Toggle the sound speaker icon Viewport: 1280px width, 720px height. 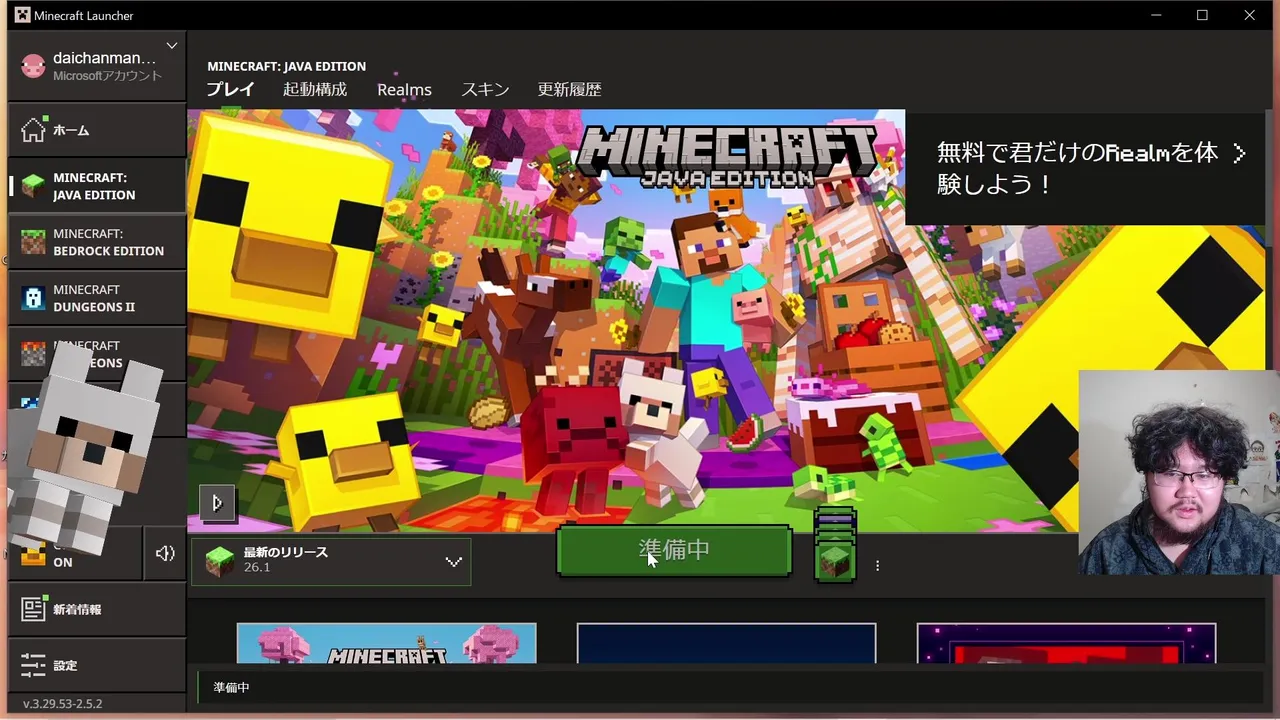tap(165, 553)
